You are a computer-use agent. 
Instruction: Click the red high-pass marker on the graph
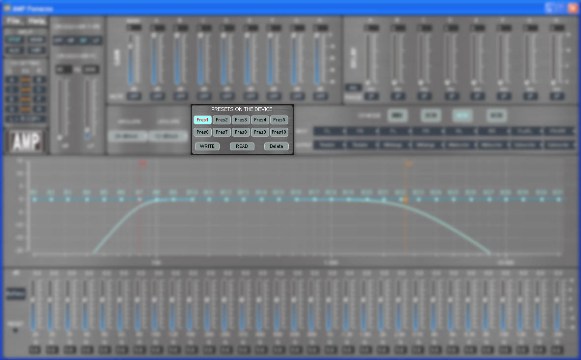coord(143,163)
